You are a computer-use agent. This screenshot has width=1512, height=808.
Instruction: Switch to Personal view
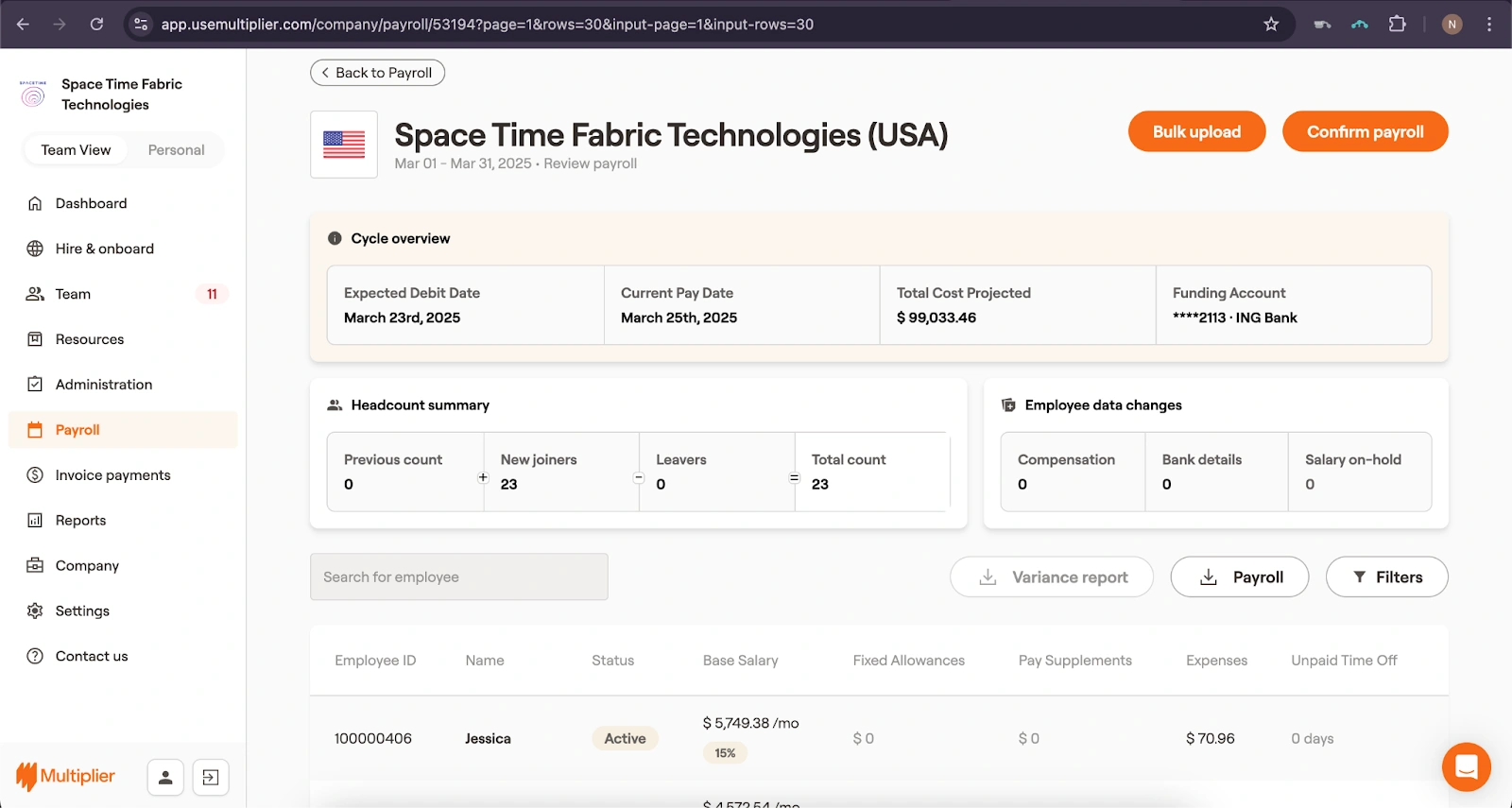pyautogui.click(x=176, y=150)
